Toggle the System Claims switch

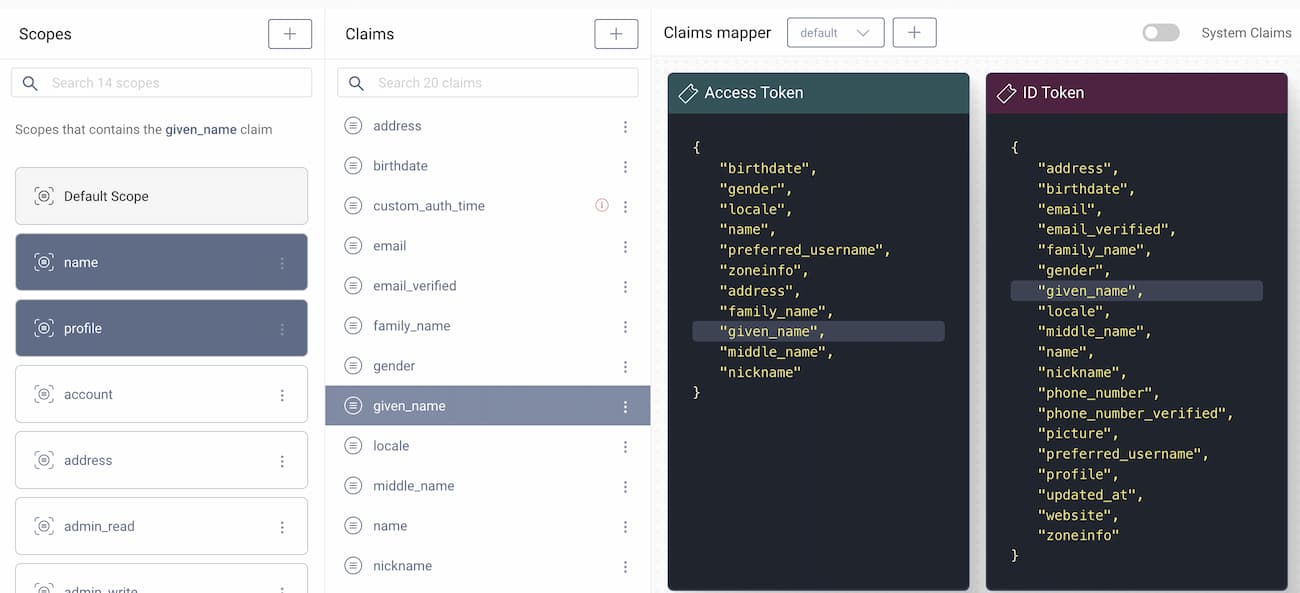coord(1160,33)
